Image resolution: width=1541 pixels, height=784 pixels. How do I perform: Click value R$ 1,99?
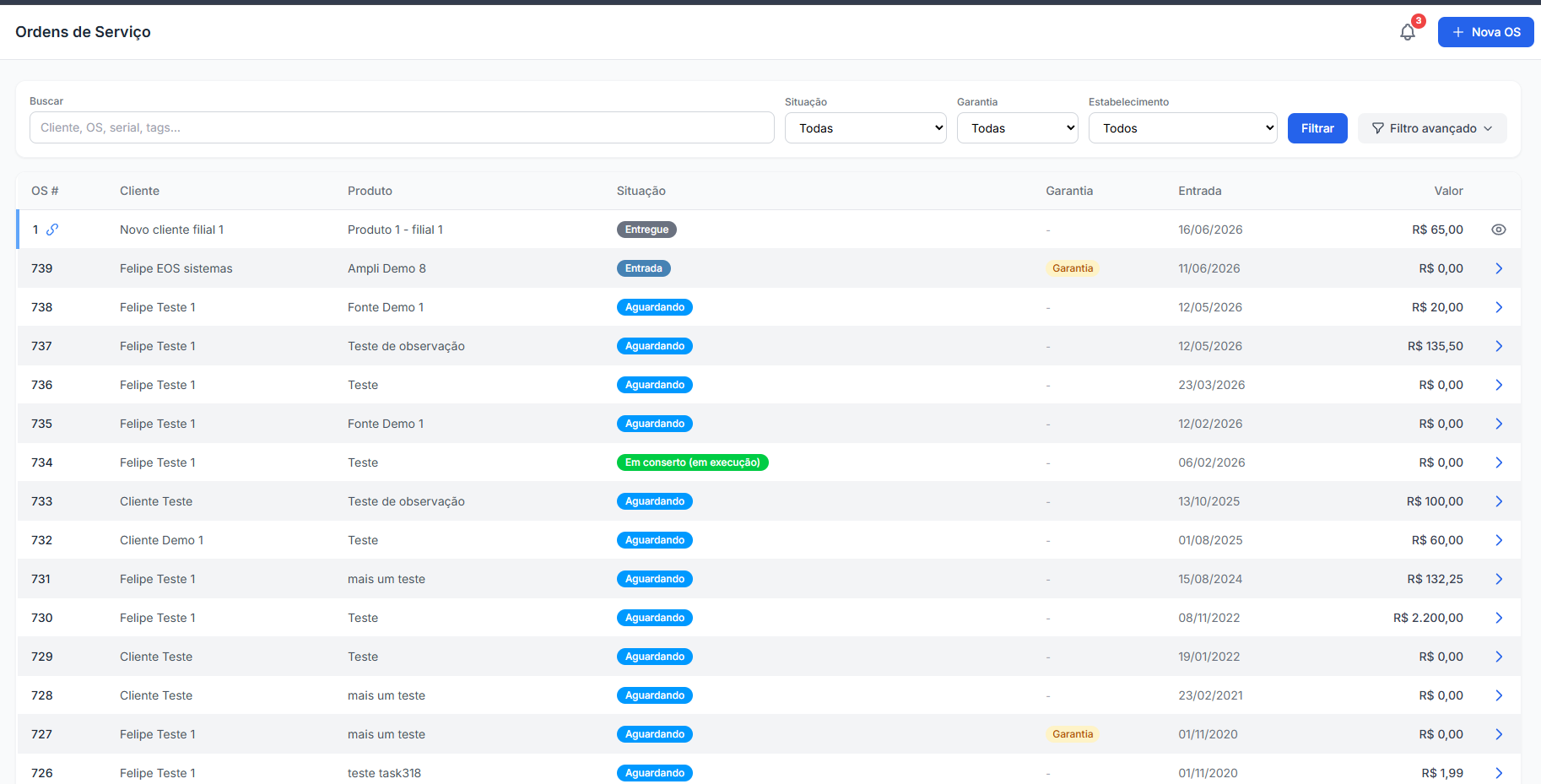pos(1442,773)
